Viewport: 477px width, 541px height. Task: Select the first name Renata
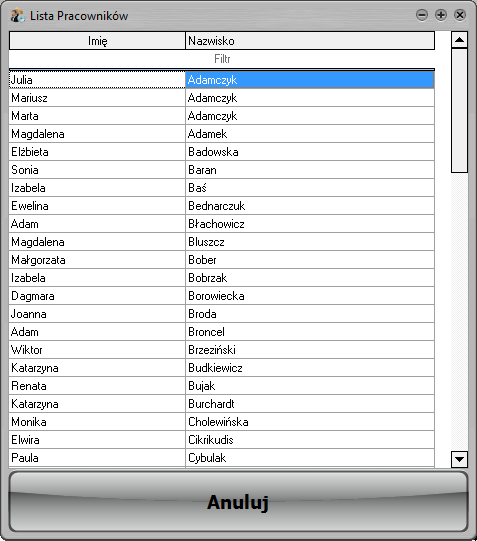point(97,386)
